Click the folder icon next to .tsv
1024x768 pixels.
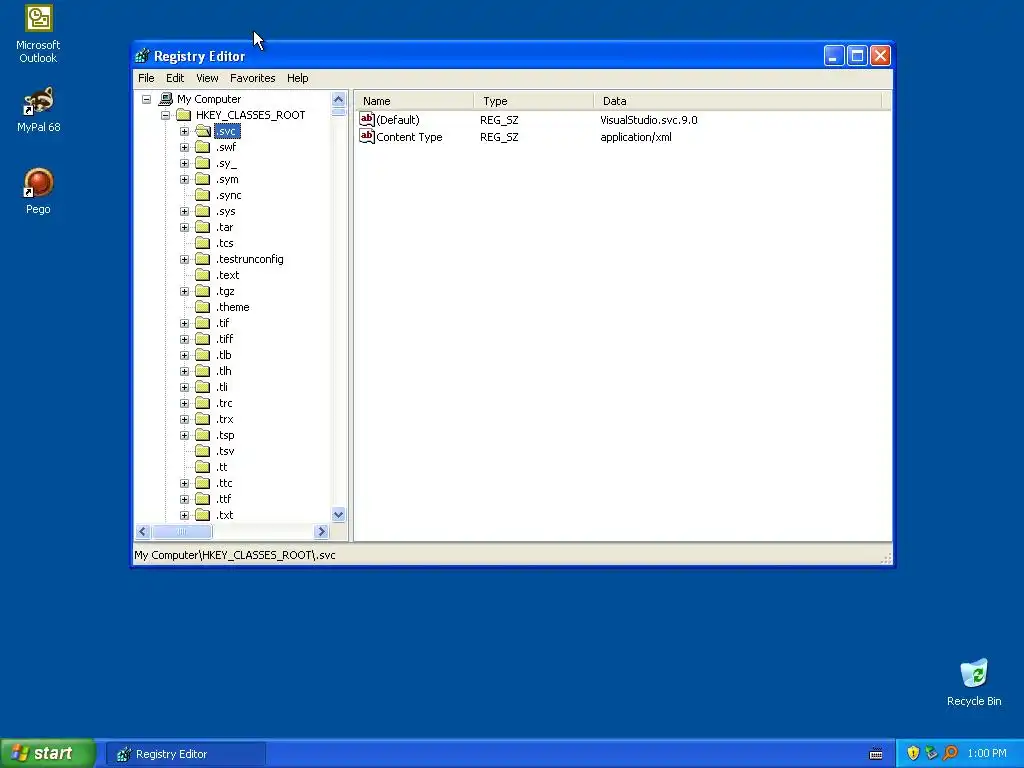(202, 451)
